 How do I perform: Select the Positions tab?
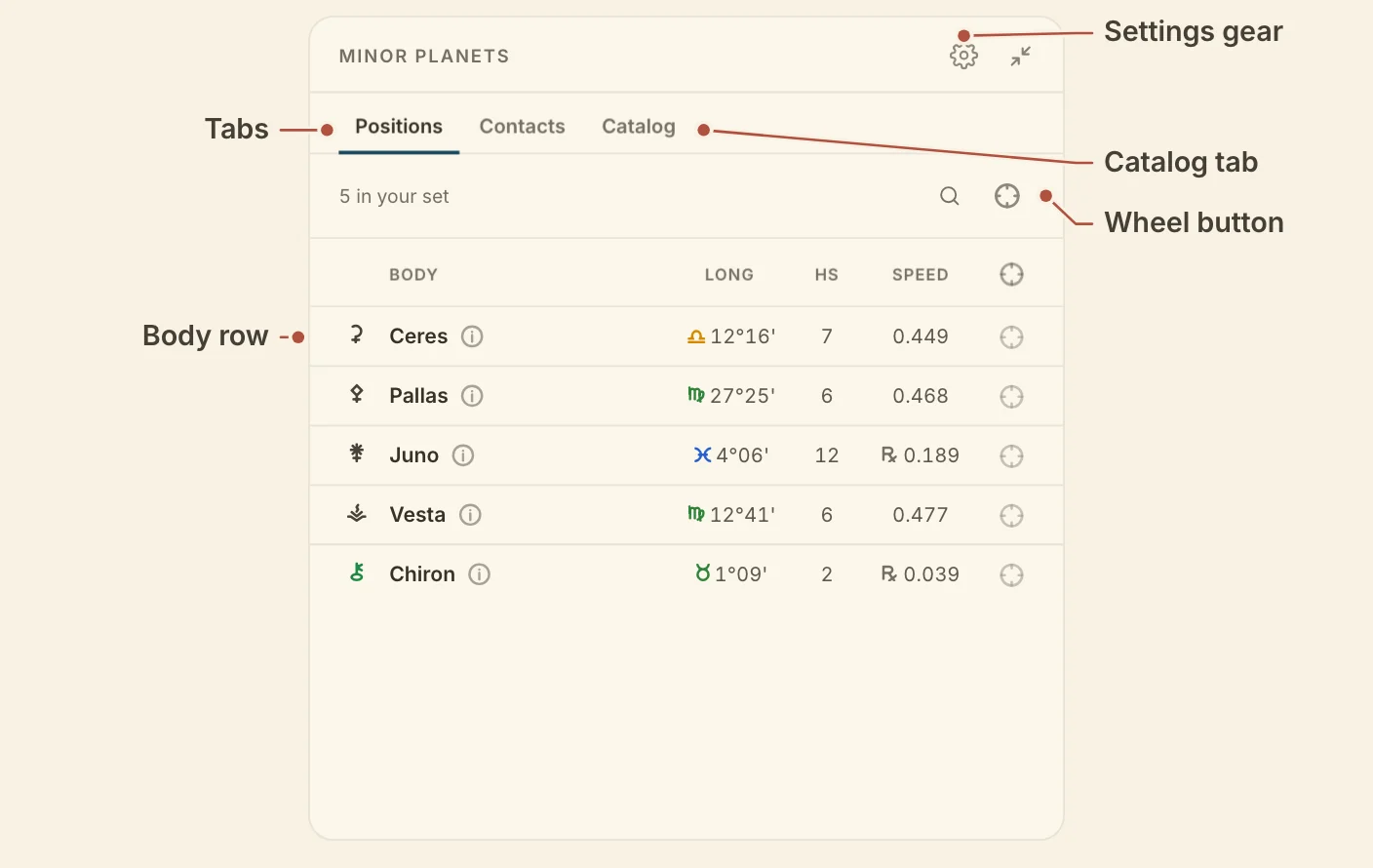pyautogui.click(x=399, y=127)
